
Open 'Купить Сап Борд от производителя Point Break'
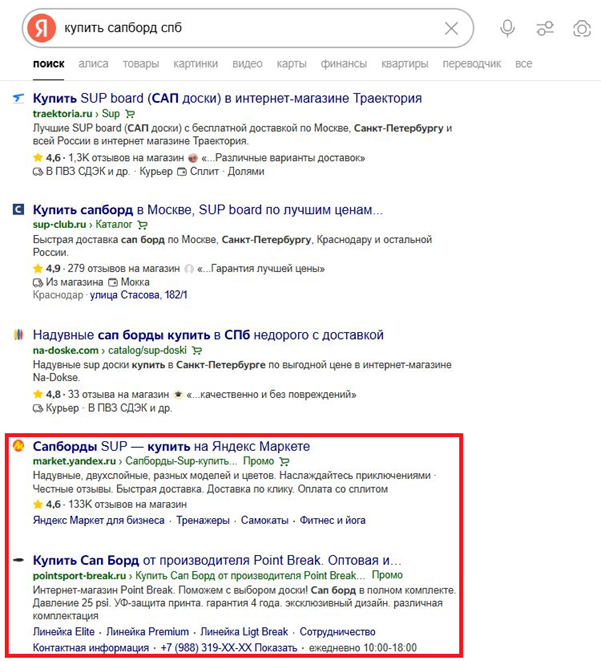click(x=217, y=560)
